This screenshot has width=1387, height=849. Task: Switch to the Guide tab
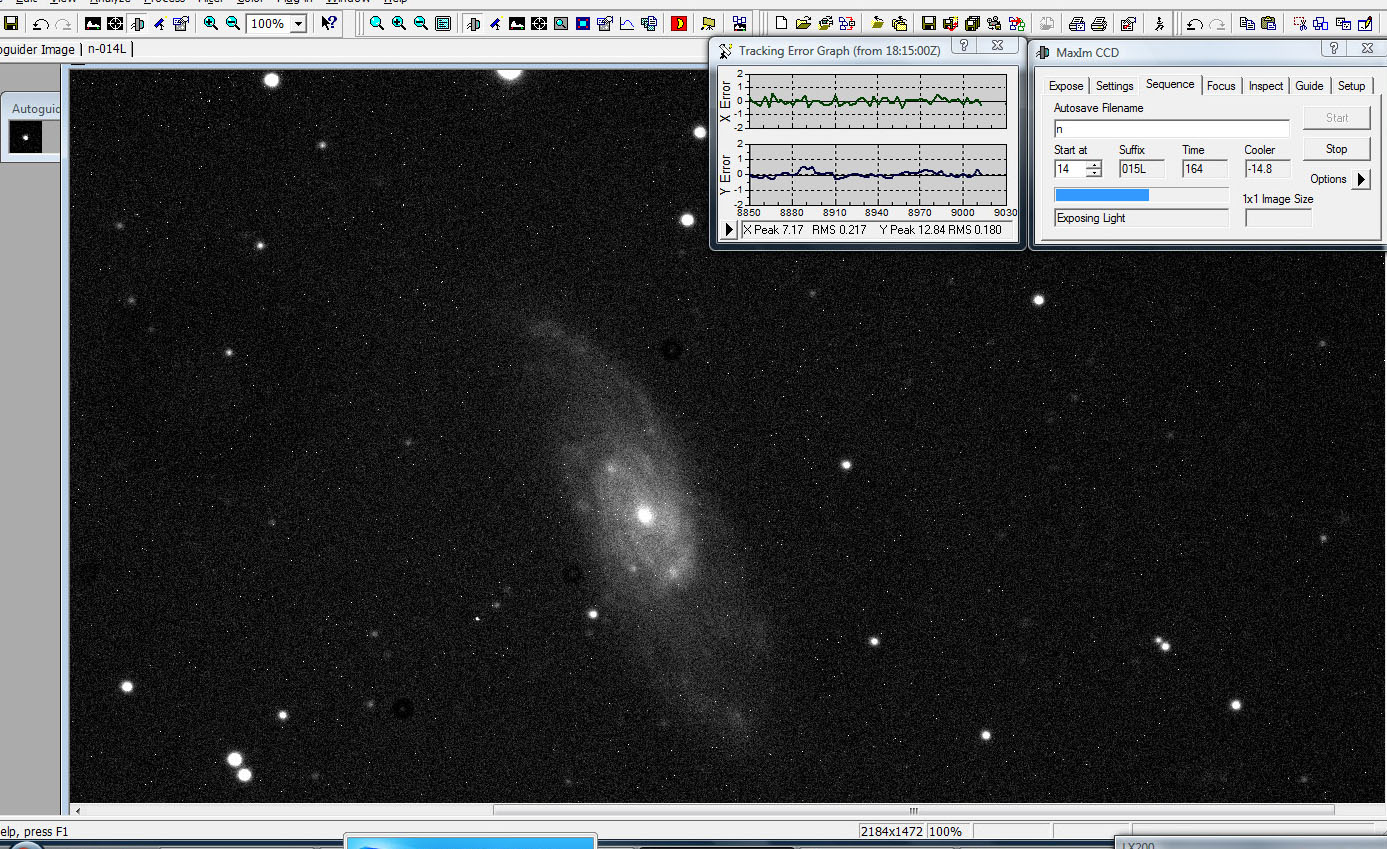click(1309, 86)
